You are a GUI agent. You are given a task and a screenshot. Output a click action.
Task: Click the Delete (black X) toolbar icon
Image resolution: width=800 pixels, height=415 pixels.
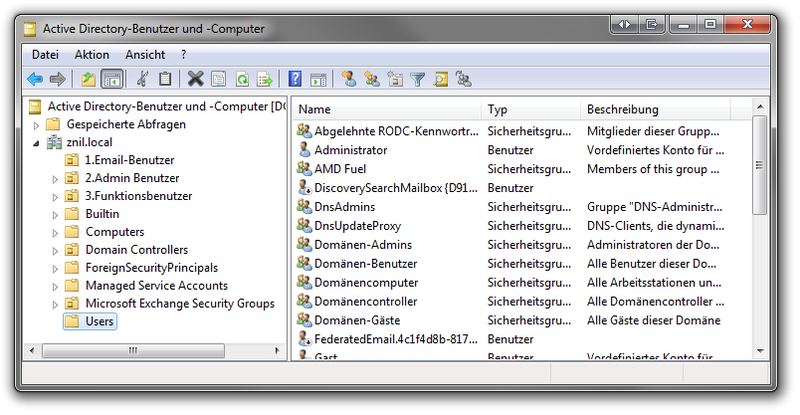195,79
